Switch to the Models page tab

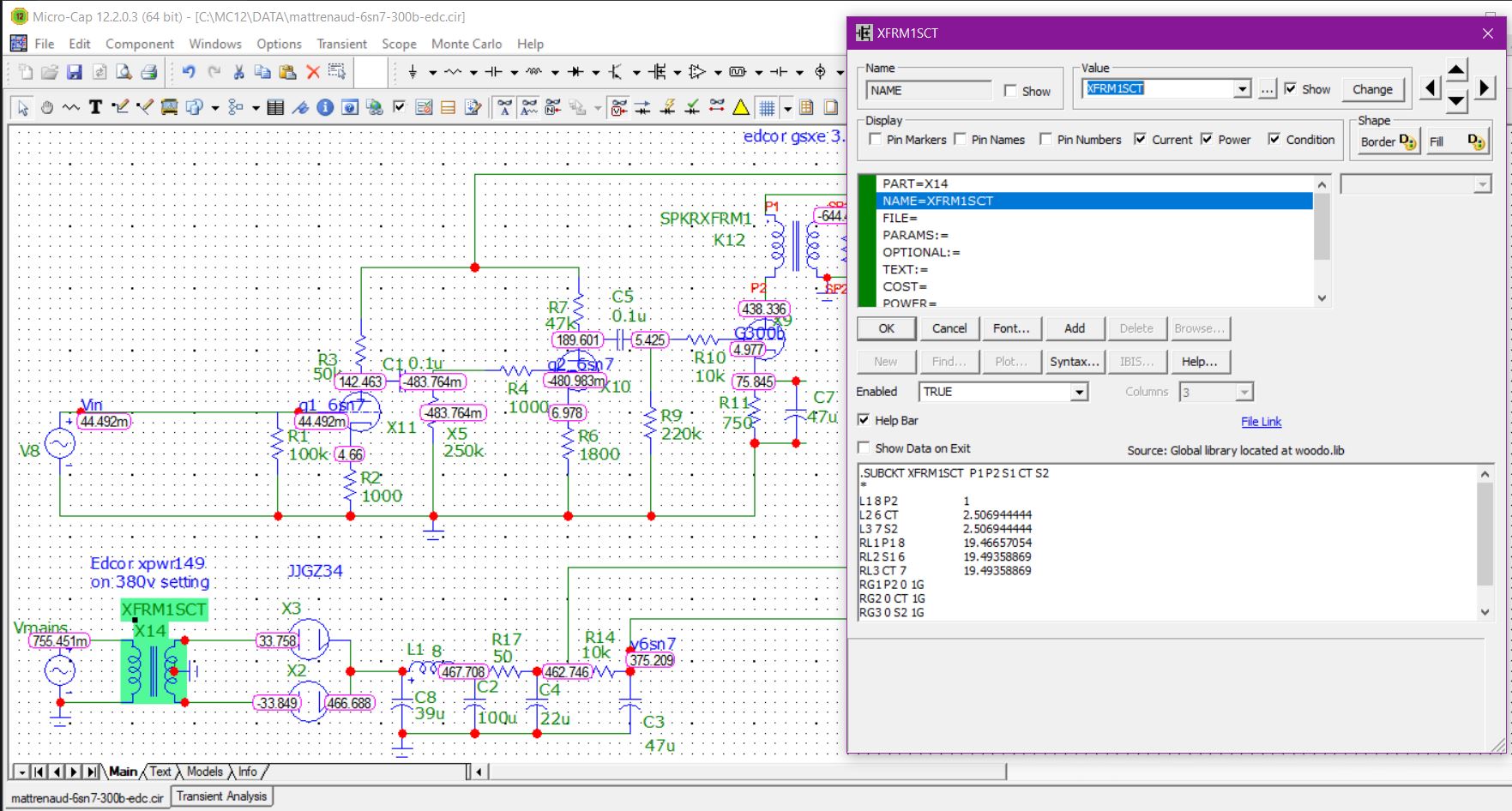click(204, 772)
